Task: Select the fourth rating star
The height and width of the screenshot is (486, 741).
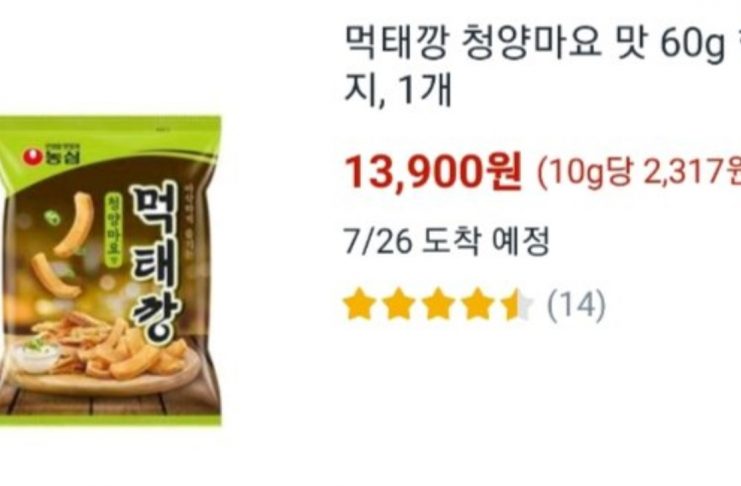Action: click(478, 304)
